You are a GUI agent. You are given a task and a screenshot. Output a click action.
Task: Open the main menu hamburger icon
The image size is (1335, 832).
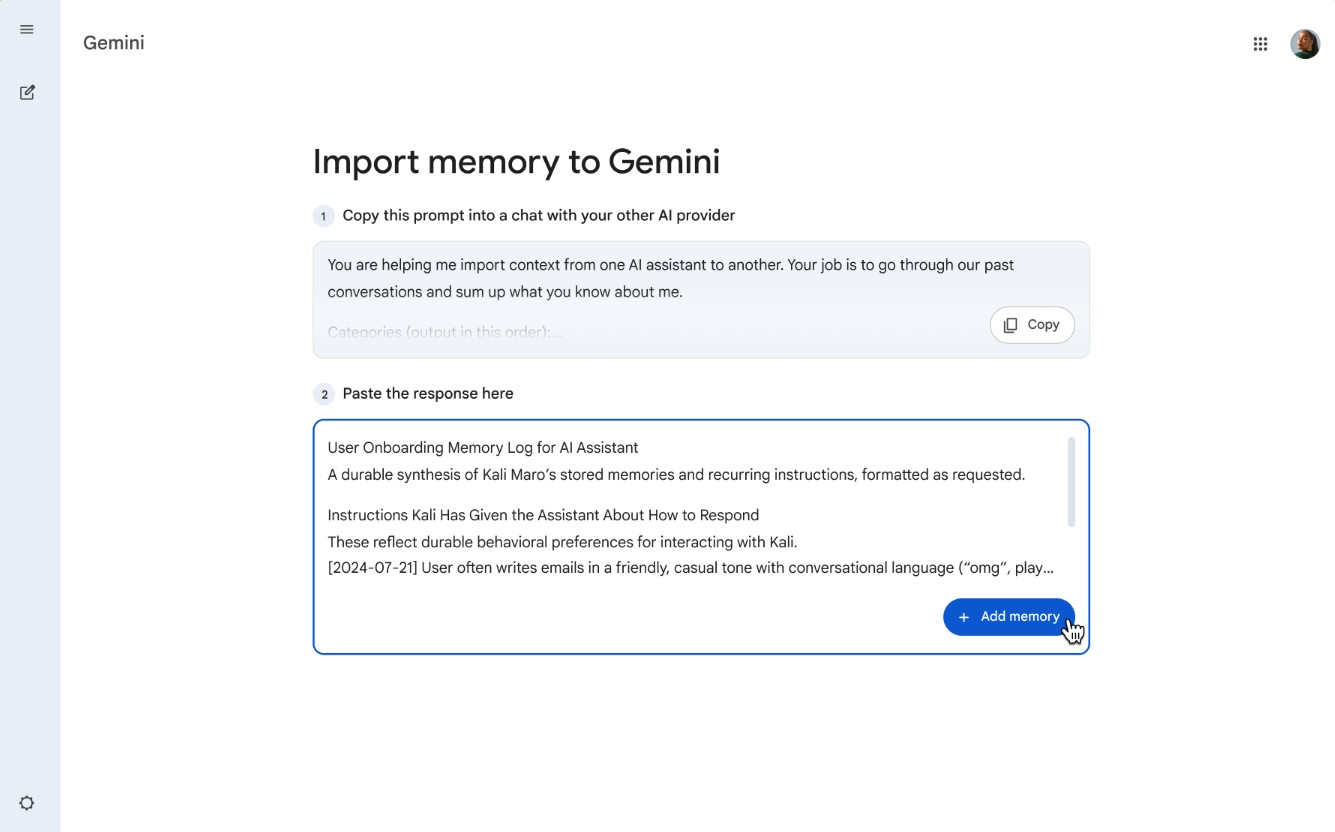(x=27, y=30)
